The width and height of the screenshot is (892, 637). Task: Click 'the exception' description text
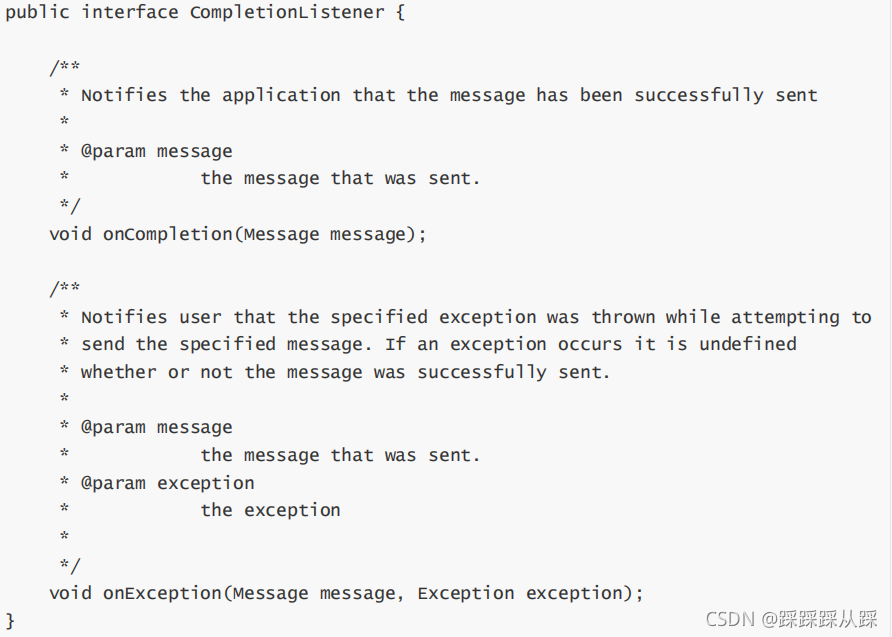click(x=270, y=510)
